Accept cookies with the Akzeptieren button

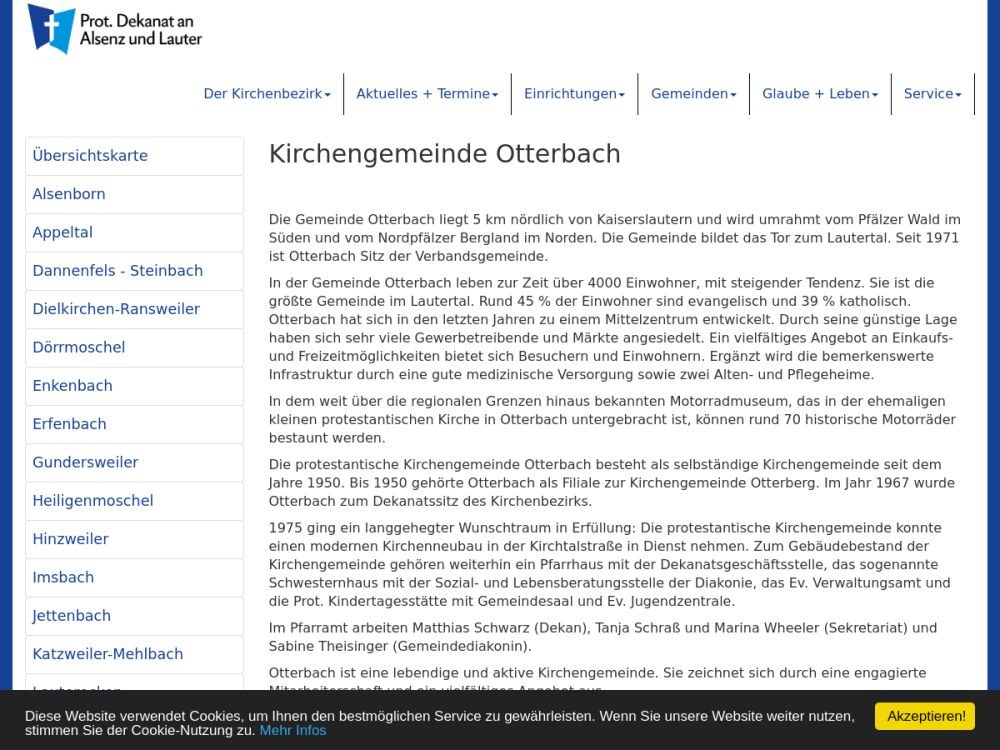[924, 716]
